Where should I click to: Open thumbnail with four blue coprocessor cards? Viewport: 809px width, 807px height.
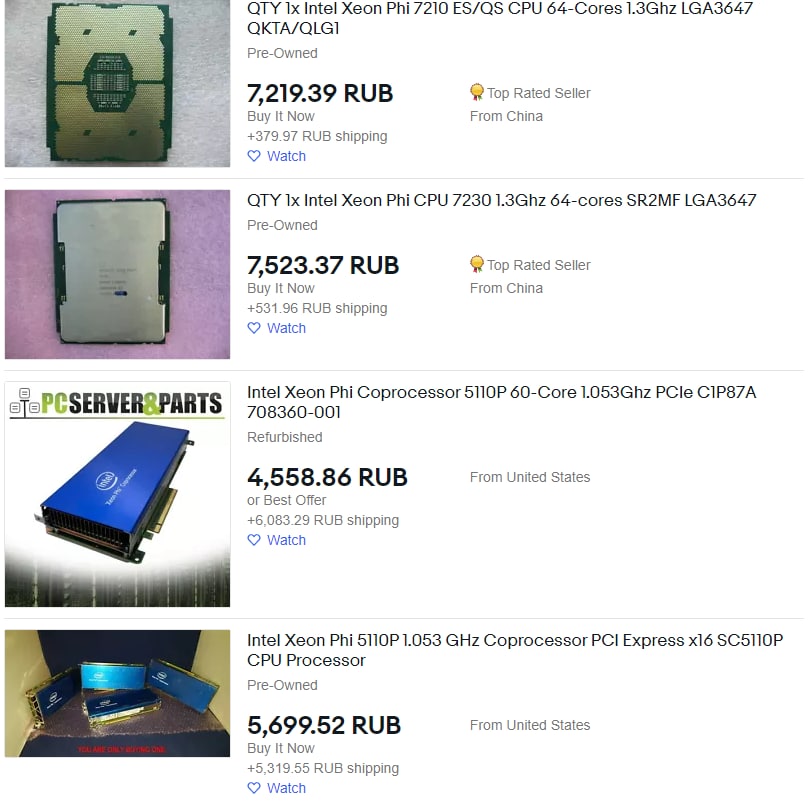(x=118, y=693)
